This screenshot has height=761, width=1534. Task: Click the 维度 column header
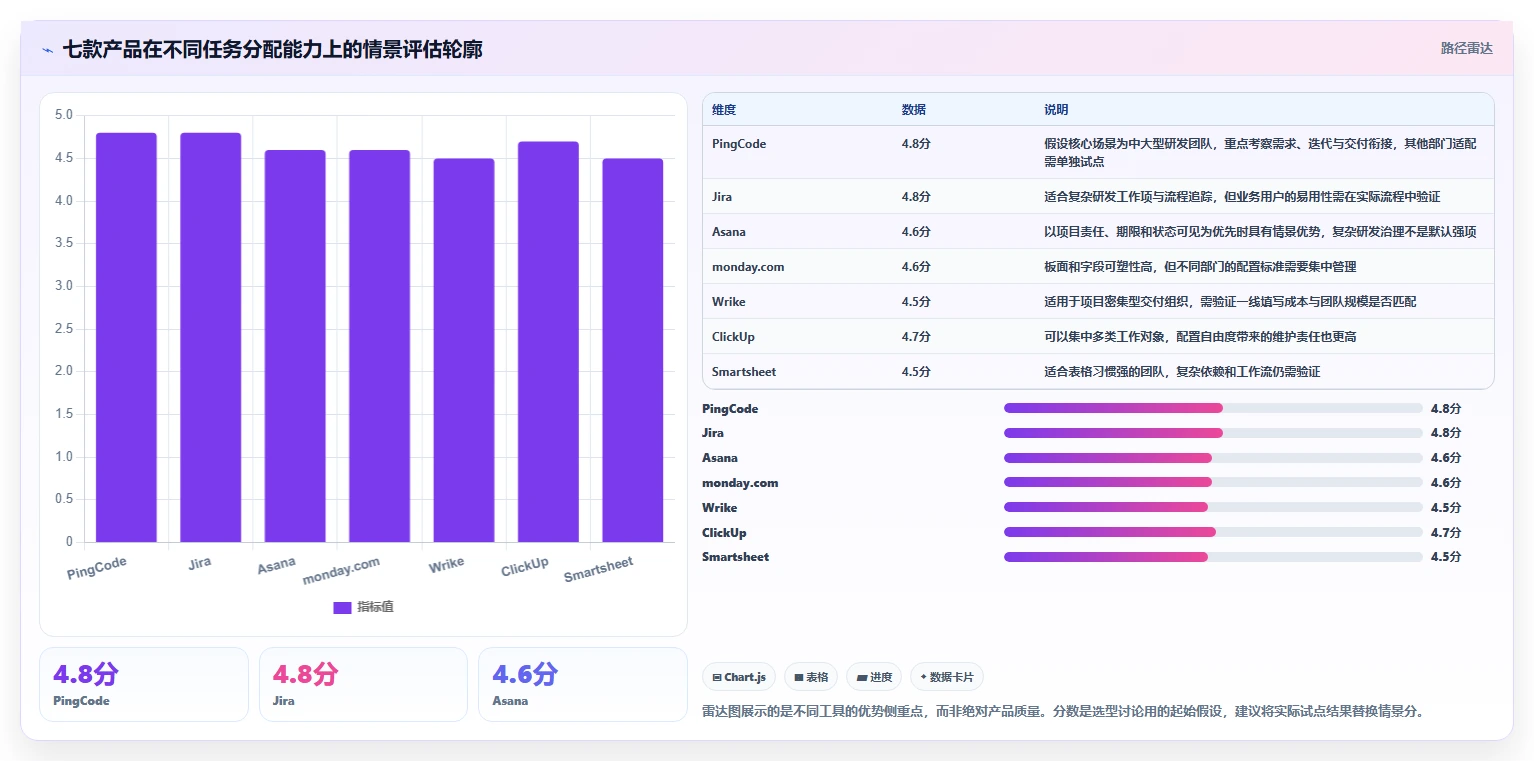click(x=724, y=110)
